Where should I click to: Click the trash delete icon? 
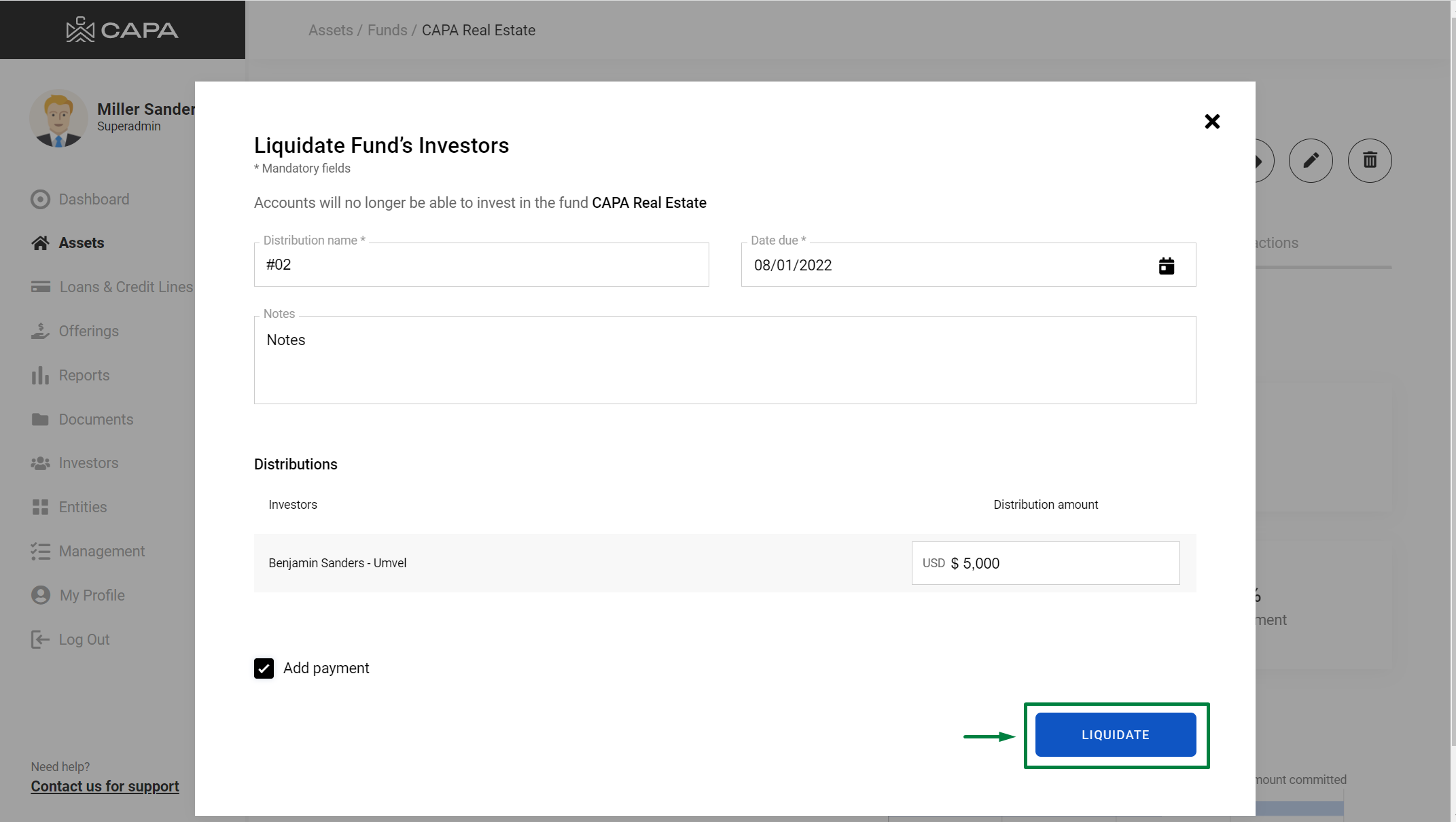pyautogui.click(x=1370, y=160)
